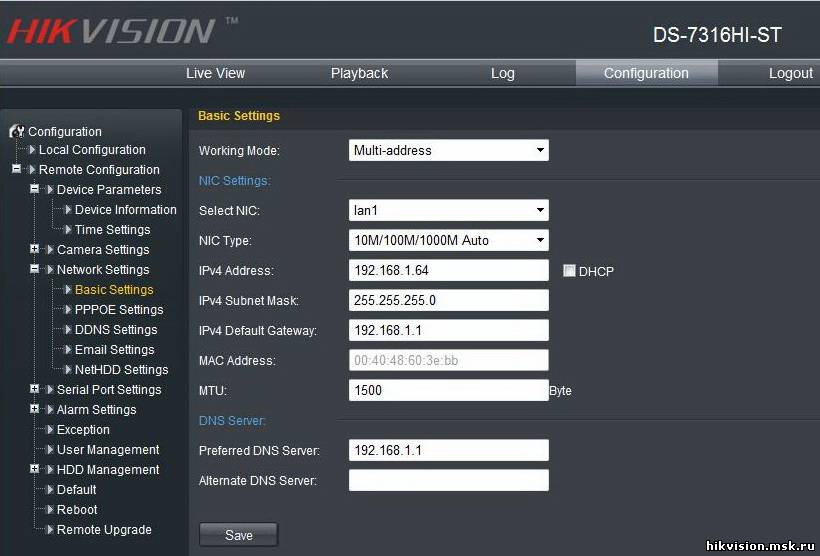Screen dimensions: 820x556
Task: Open Remote Upgrade page
Action: tap(104, 530)
